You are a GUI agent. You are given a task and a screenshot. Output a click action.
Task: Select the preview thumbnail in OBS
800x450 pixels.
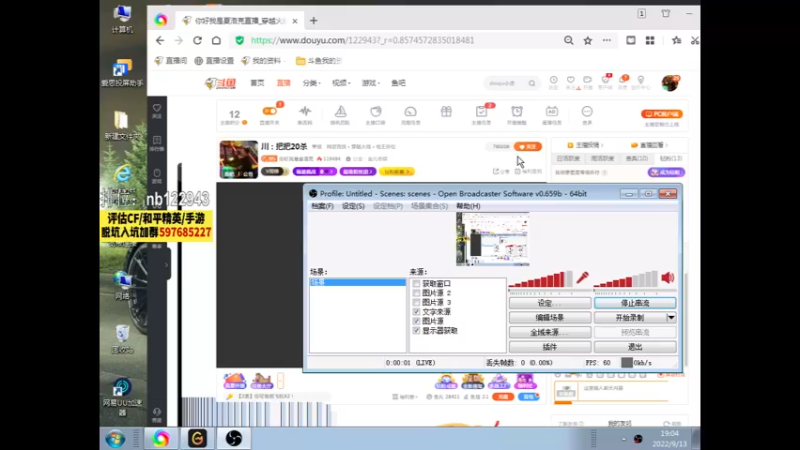tap(492, 239)
